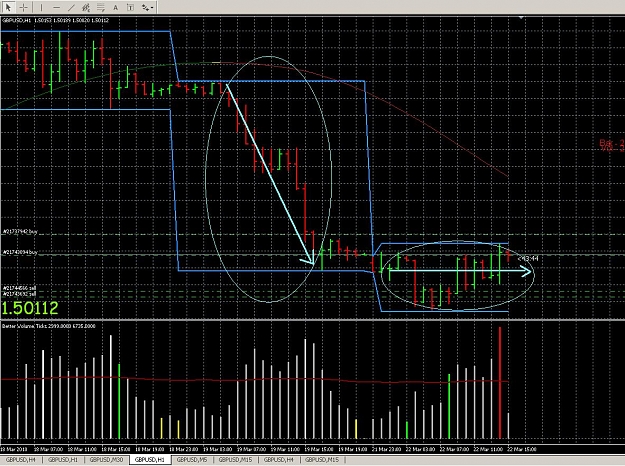Click the large 1.50112 price label

[30, 308]
